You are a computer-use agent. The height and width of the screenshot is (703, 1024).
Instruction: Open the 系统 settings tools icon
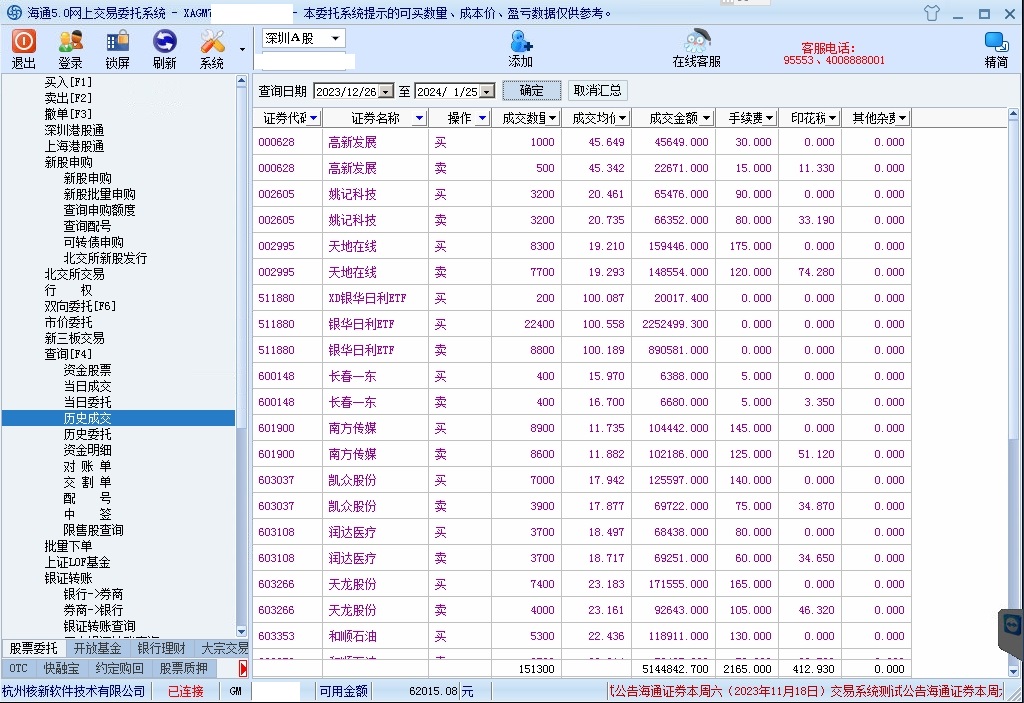point(212,42)
